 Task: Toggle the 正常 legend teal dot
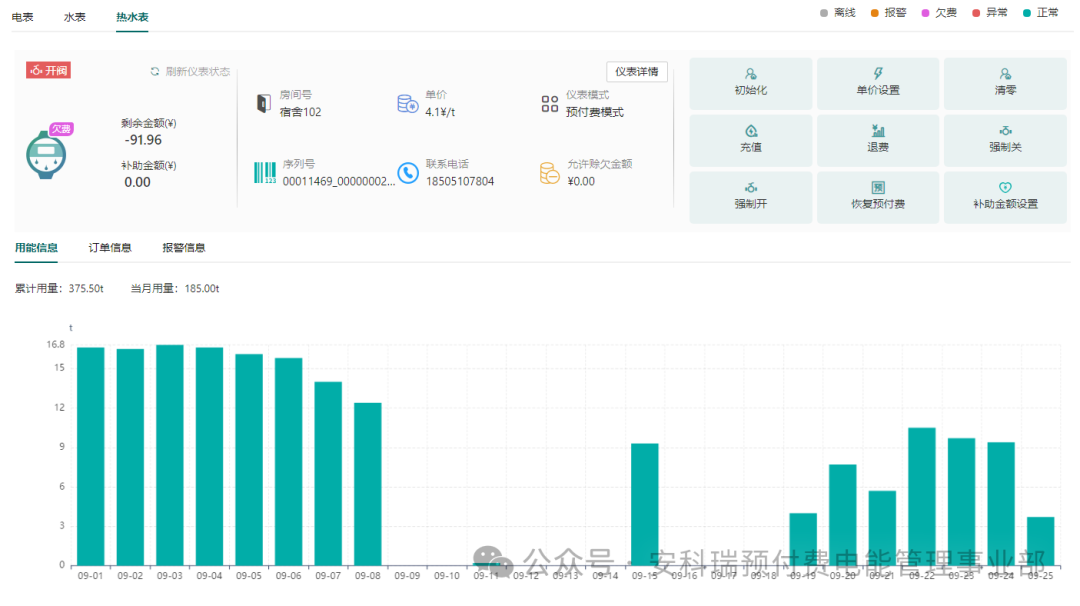(1027, 13)
